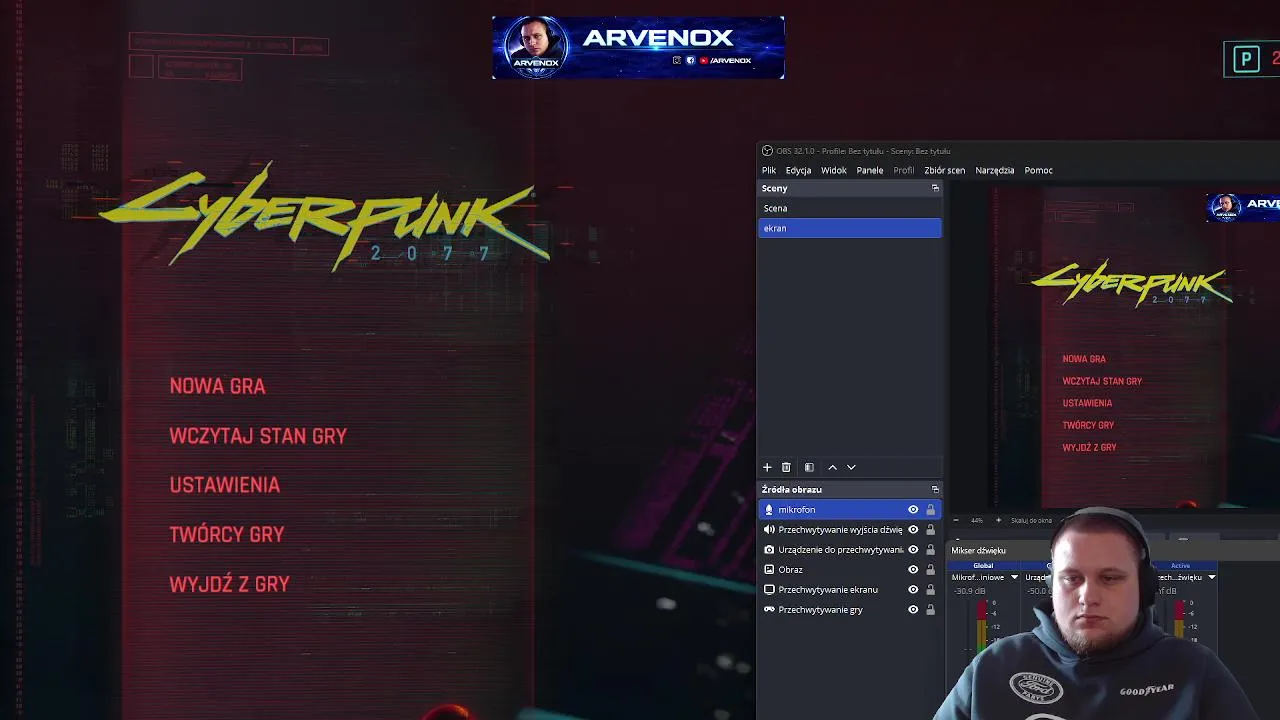Screen dimensions: 1280x720
Task: Hide Urządzenie do przechwytywania with its eye
Action: click(x=913, y=550)
